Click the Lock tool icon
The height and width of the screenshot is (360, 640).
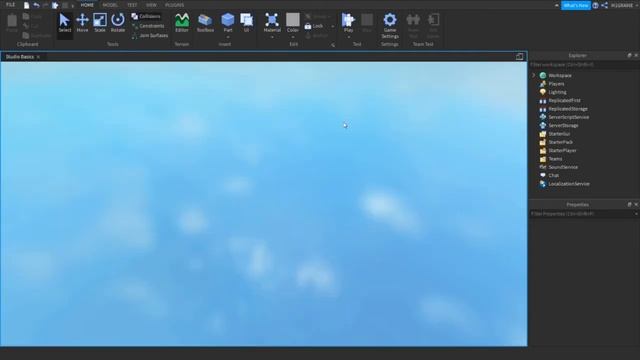(308, 26)
